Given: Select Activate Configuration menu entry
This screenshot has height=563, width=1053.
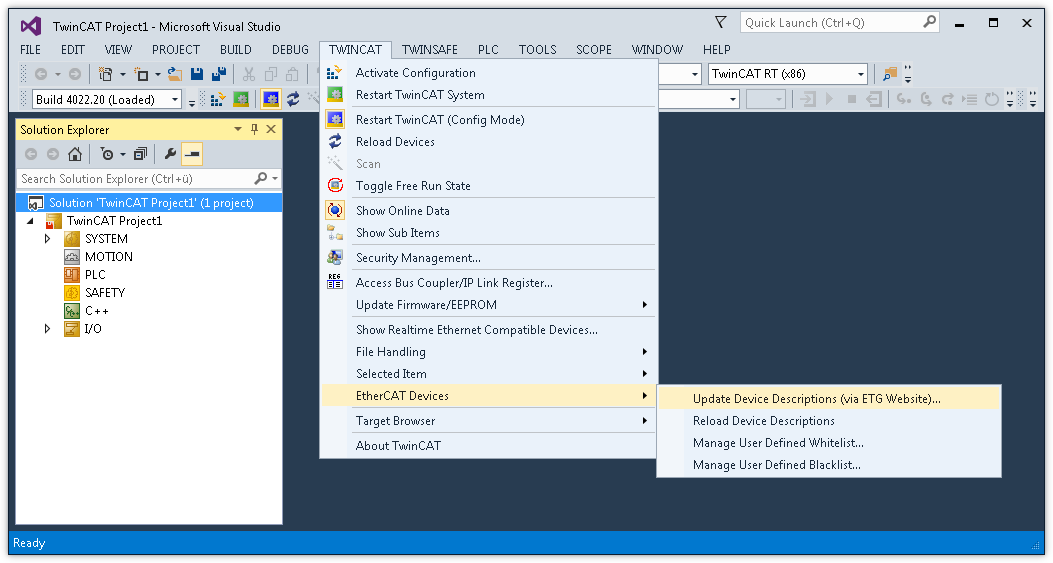Looking at the screenshot, I should (488, 73).
